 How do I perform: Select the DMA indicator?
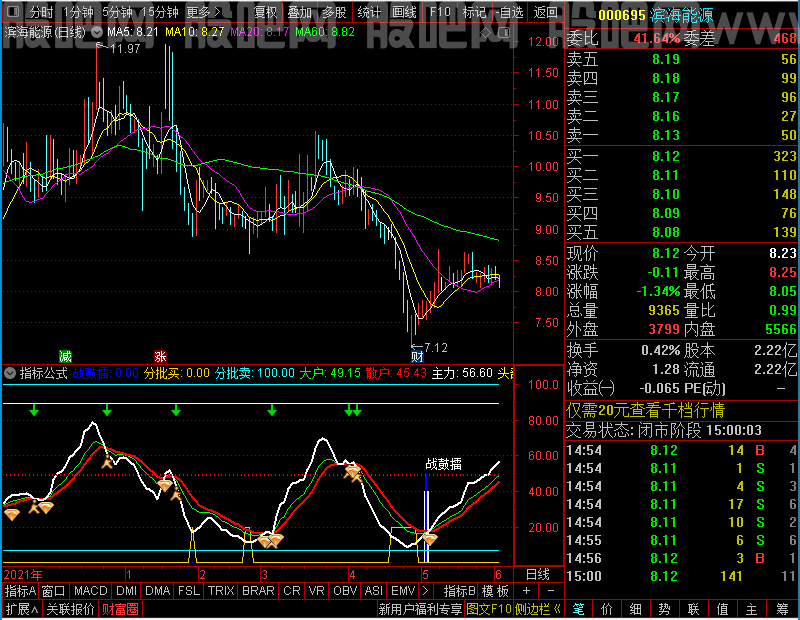[158, 591]
